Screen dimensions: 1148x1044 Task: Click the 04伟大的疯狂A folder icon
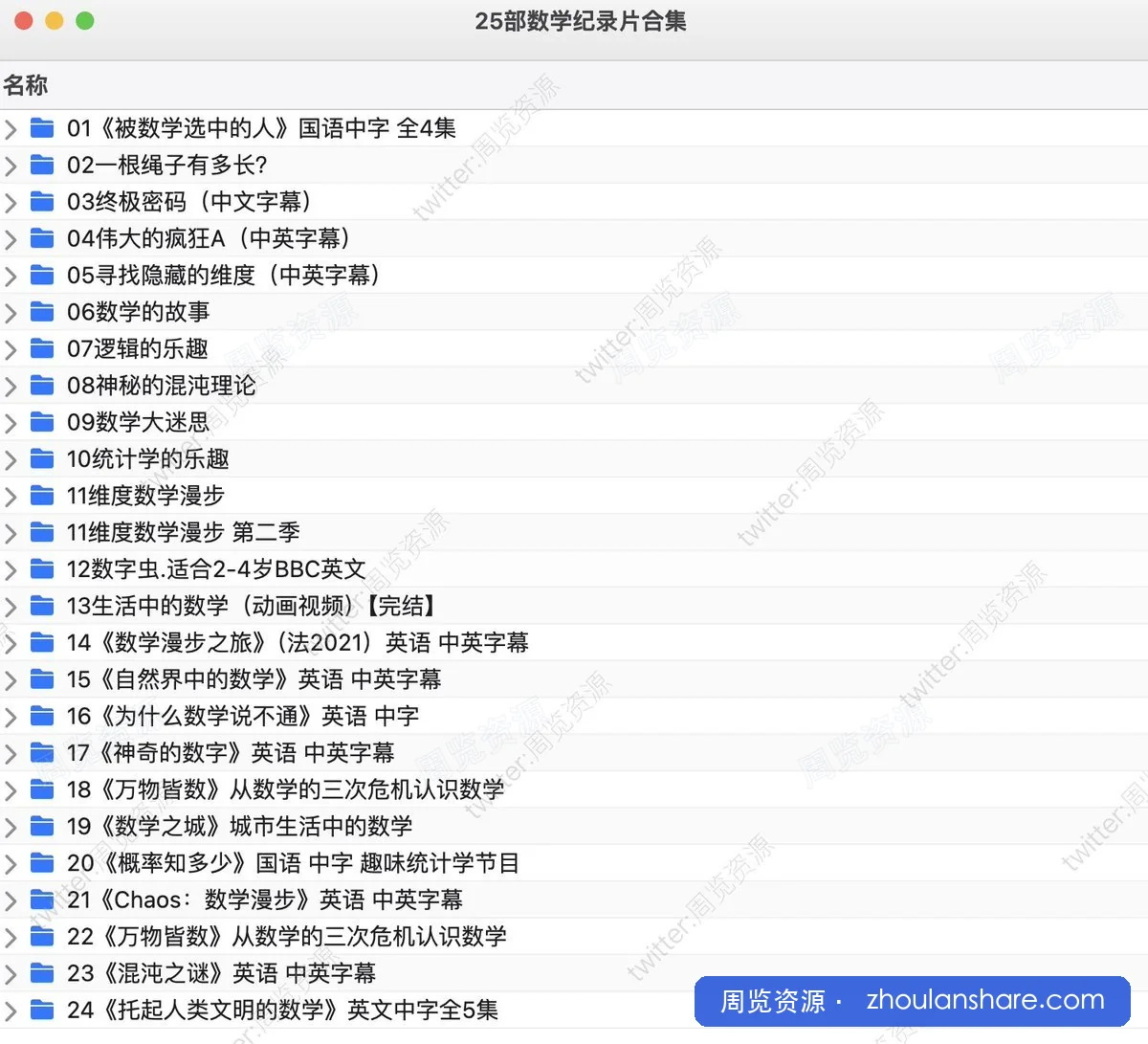(x=42, y=237)
